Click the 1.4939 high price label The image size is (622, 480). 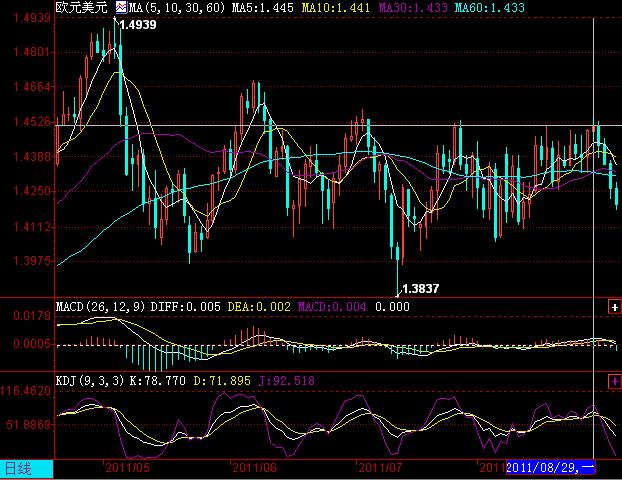click(138, 25)
